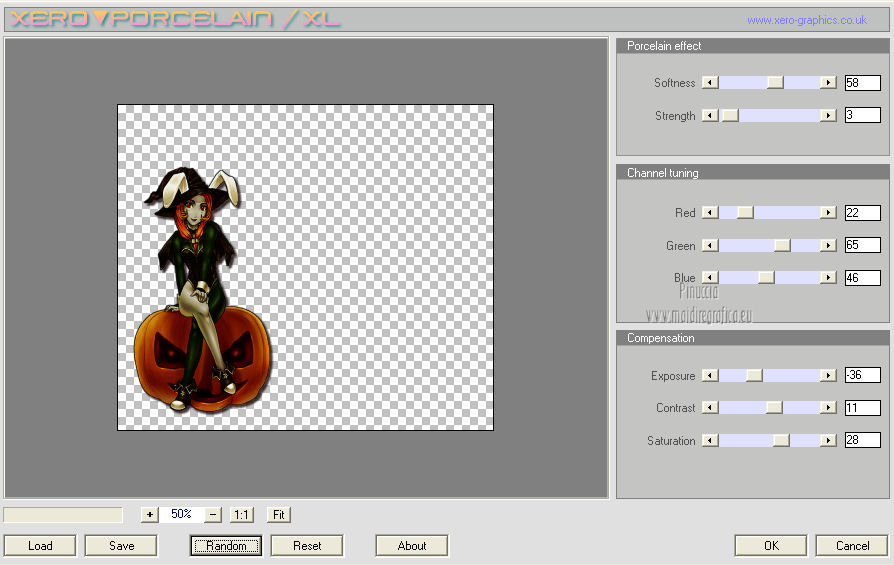Click Red channel left arrow
894x565 pixels.
tap(710, 213)
